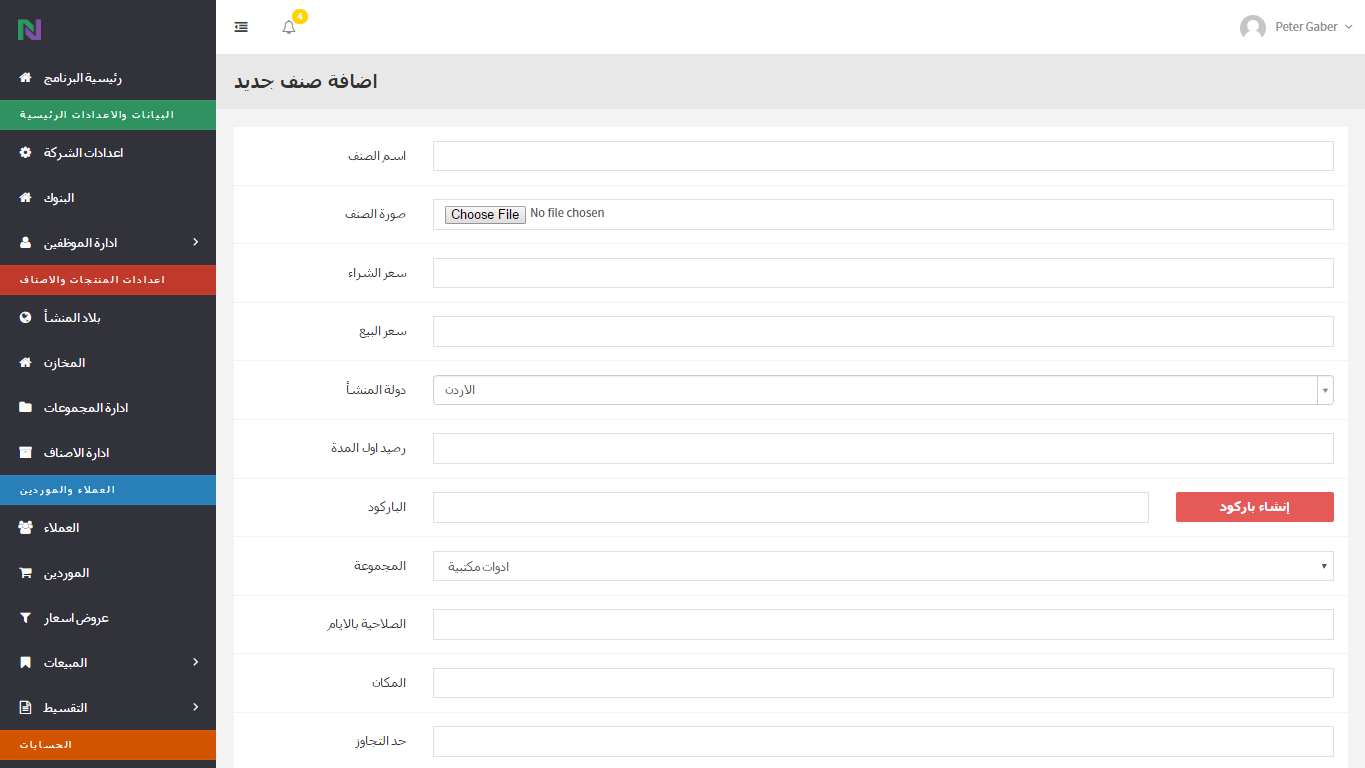
Task: Click the arrow of الاردن select box
Action: 1325,390
